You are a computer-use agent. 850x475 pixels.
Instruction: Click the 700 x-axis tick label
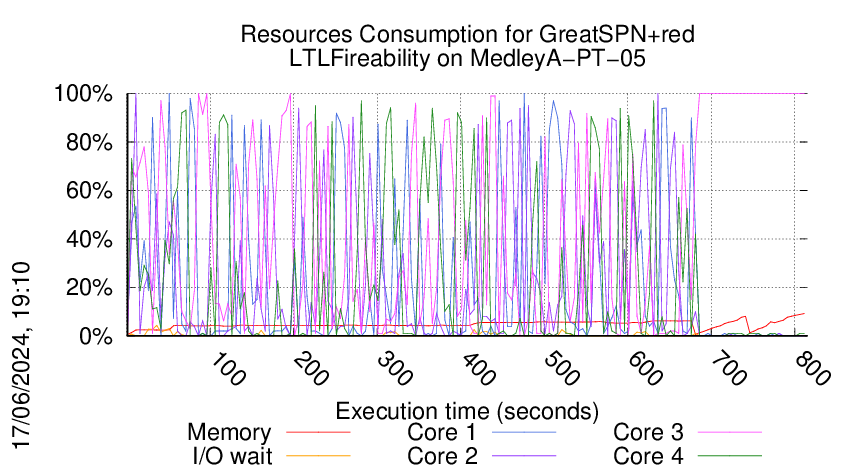[728, 369]
